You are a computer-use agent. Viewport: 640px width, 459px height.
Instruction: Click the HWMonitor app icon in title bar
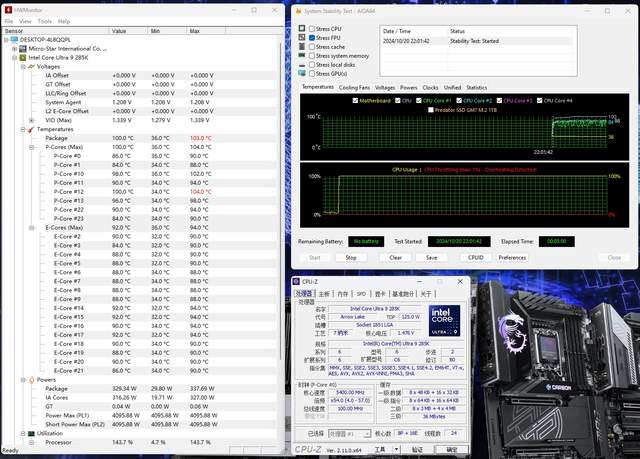8,9
